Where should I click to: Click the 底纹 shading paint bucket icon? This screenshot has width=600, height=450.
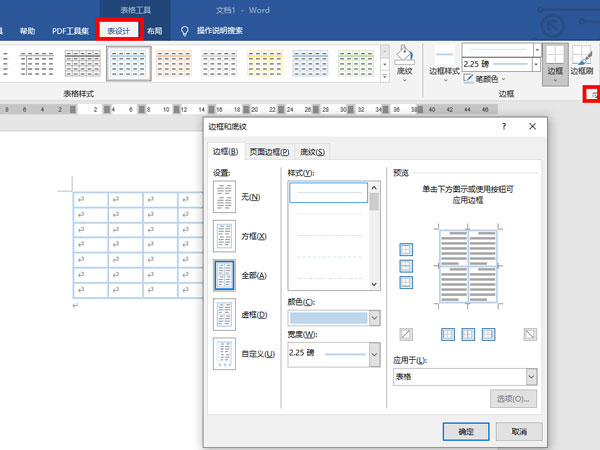coord(404,54)
